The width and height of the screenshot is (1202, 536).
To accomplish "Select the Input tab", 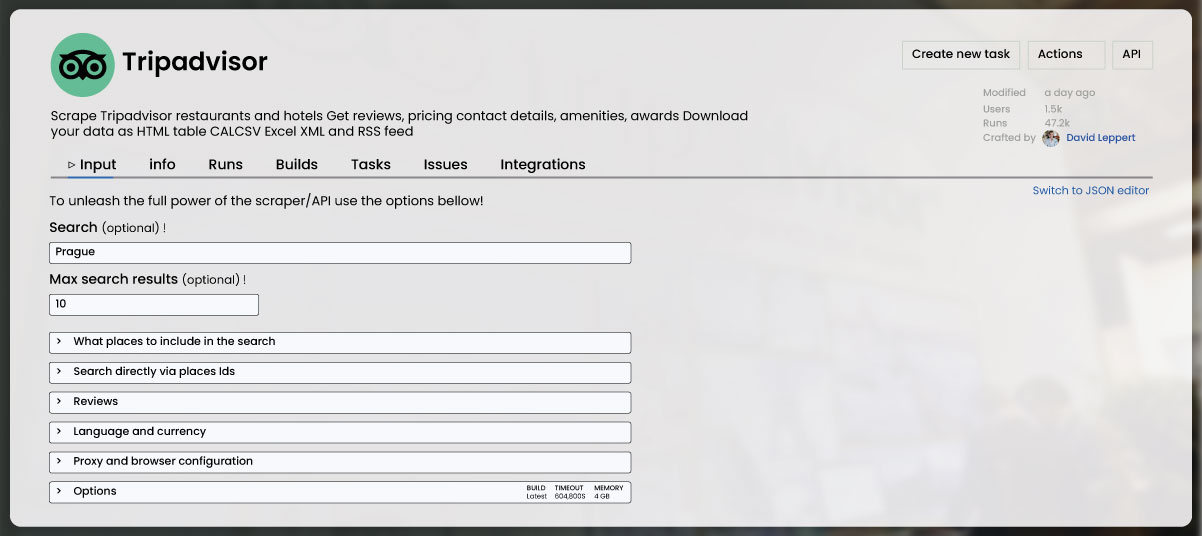I will tap(92, 165).
